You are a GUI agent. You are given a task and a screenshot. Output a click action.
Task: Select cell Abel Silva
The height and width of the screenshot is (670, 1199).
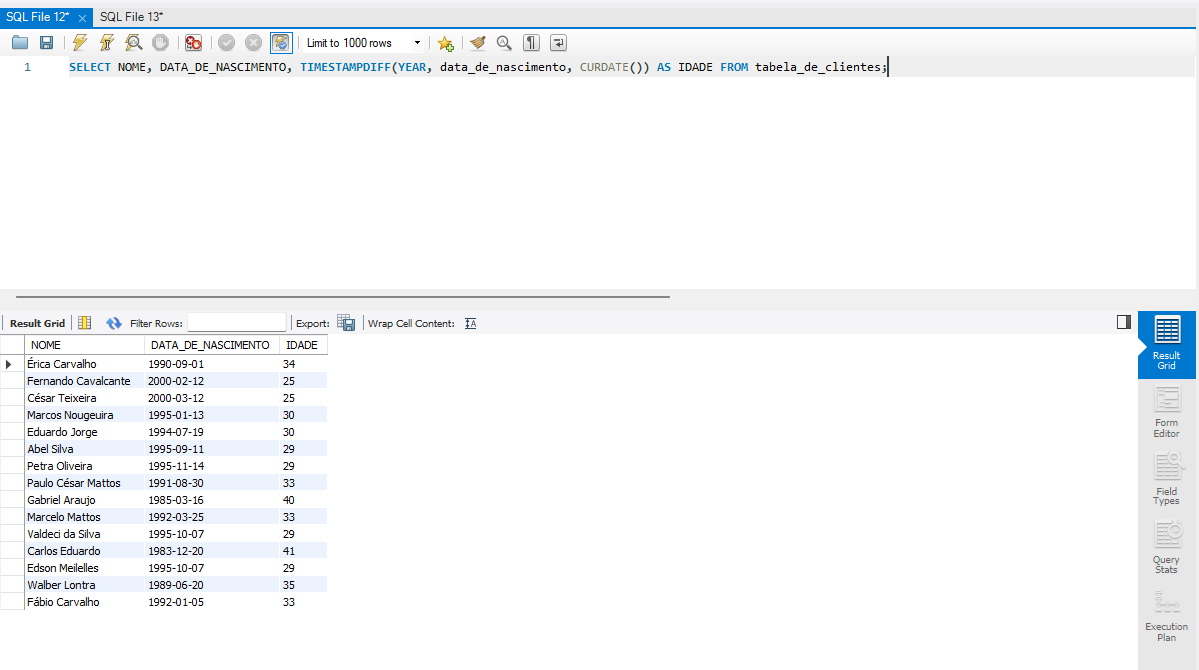(x=84, y=449)
